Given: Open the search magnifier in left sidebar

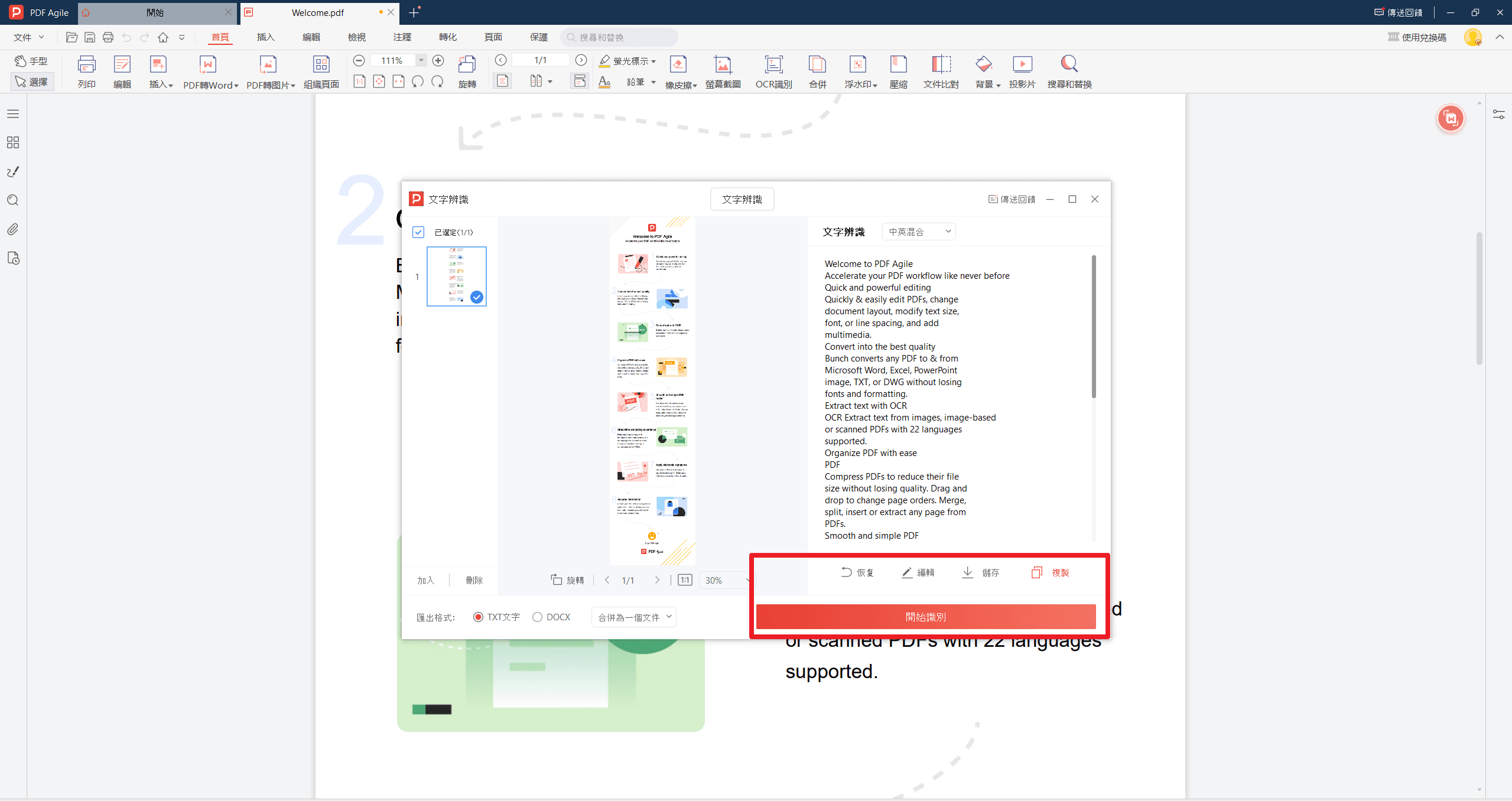Looking at the screenshot, I should pyautogui.click(x=13, y=200).
